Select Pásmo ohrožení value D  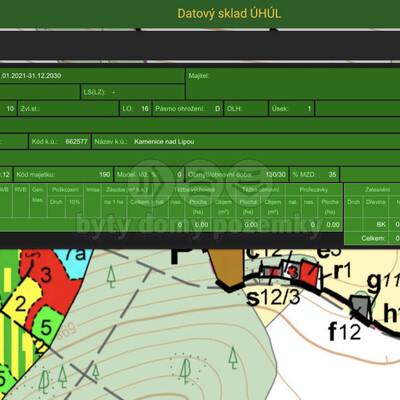(217, 109)
